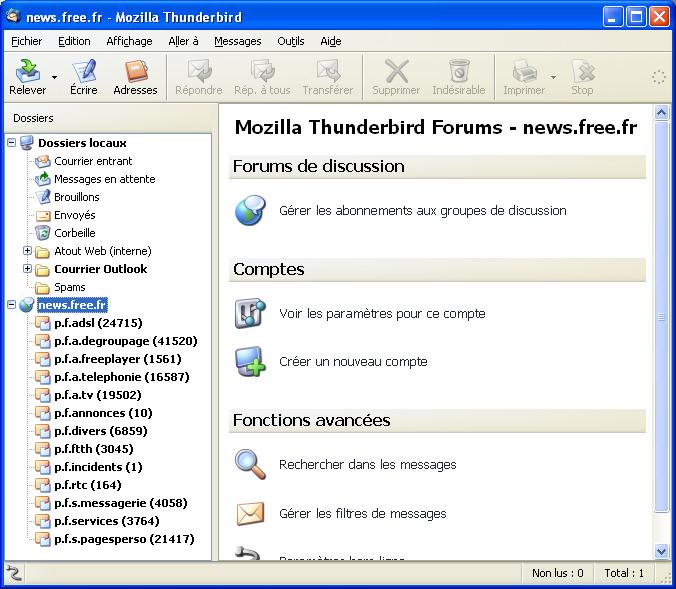Image resolution: width=676 pixels, height=589 pixels.
Task: Click the account settings icon
Action: point(250,313)
